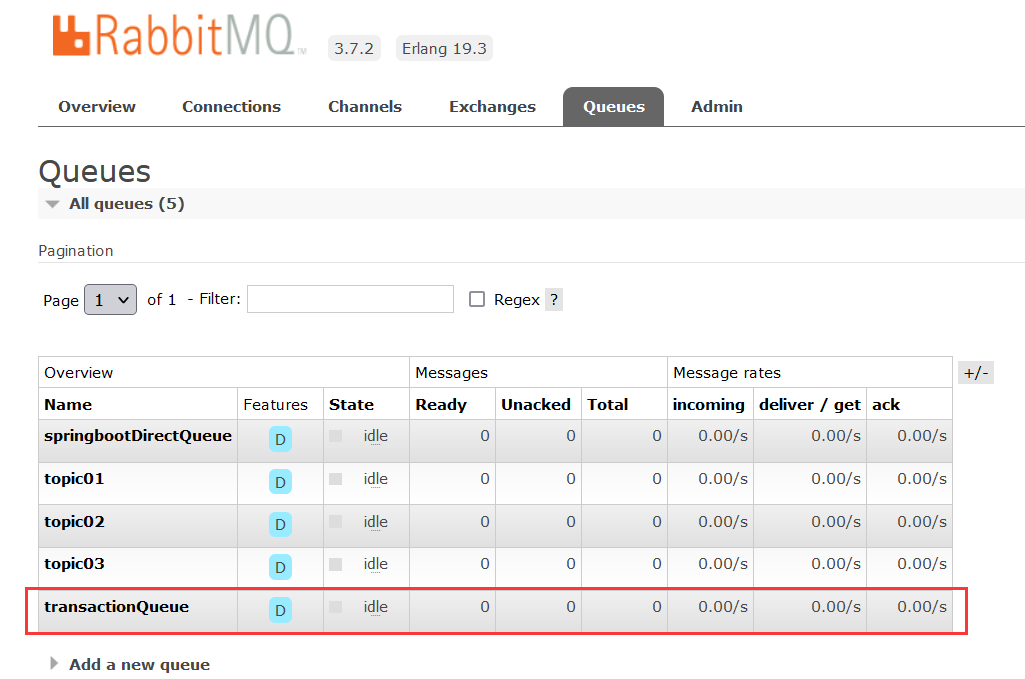1025x679 pixels.
Task: Open the Regex help question mark
Action: pyautogui.click(x=553, y=299)
